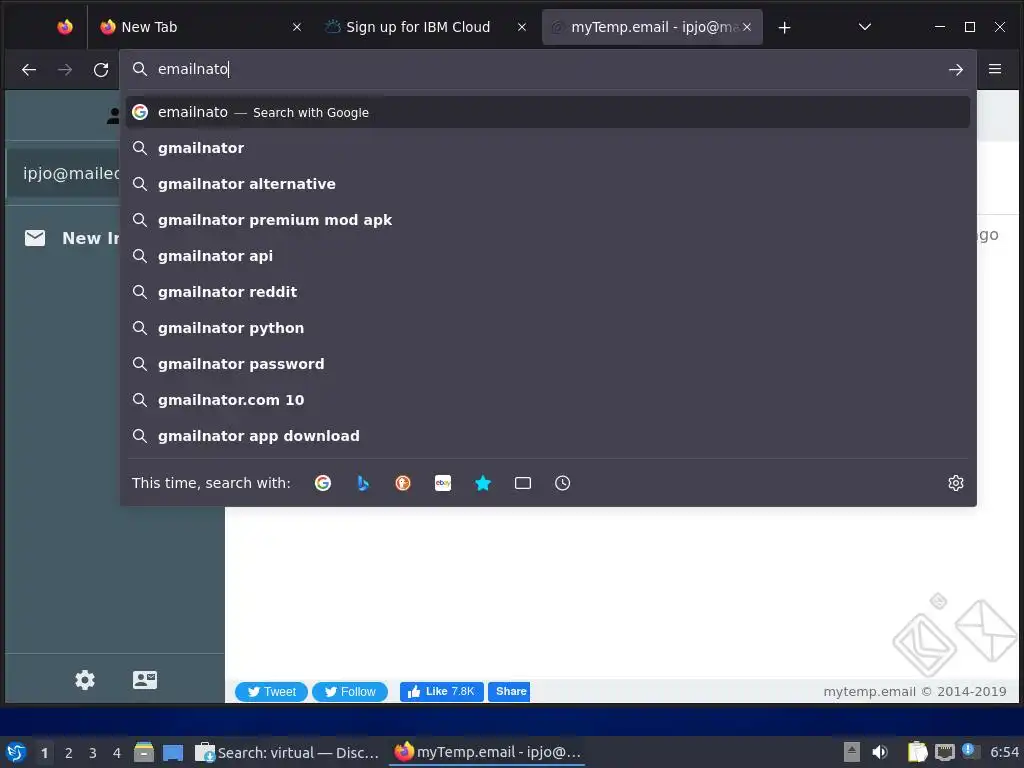
Task: Close the myTemp.email tab
Action: coord(746,27)
